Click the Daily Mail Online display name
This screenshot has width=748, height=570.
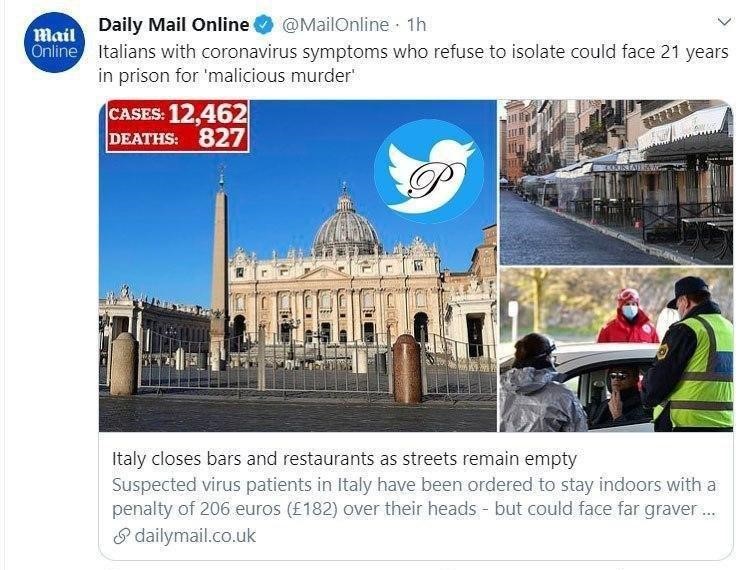coord(174,25)
